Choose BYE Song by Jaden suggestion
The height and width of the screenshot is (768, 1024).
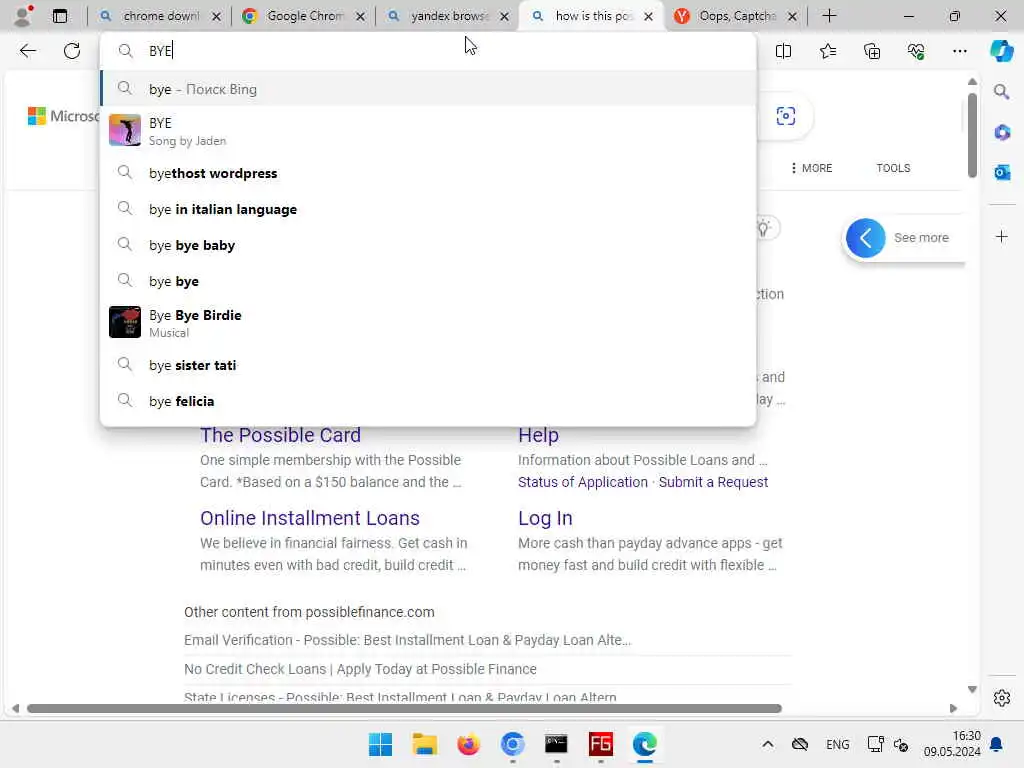coord(428,131)
